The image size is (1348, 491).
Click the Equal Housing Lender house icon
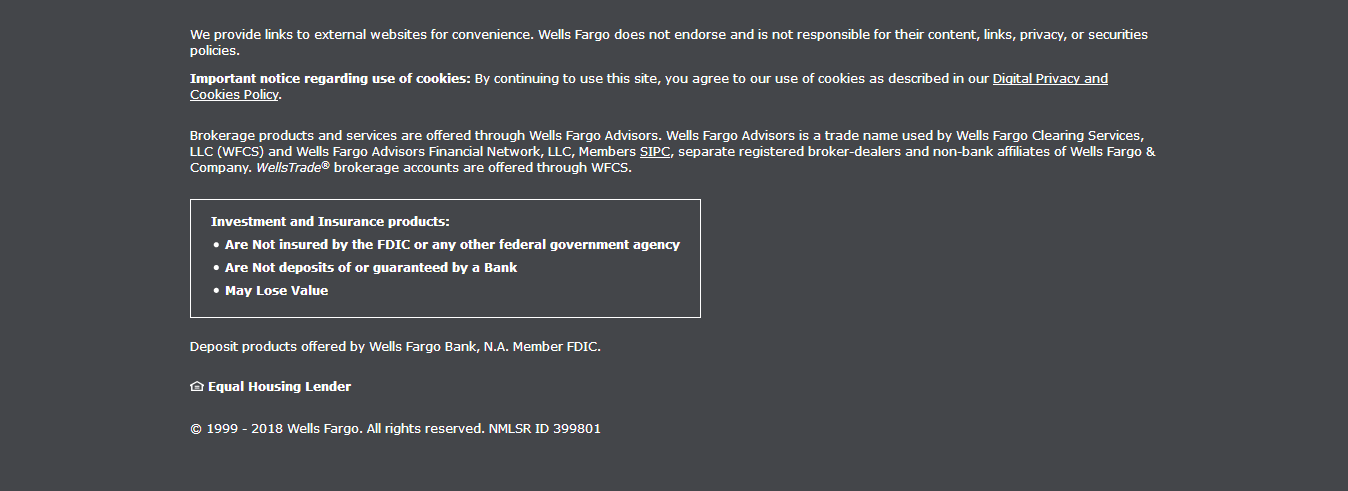(x=197, y=387)
